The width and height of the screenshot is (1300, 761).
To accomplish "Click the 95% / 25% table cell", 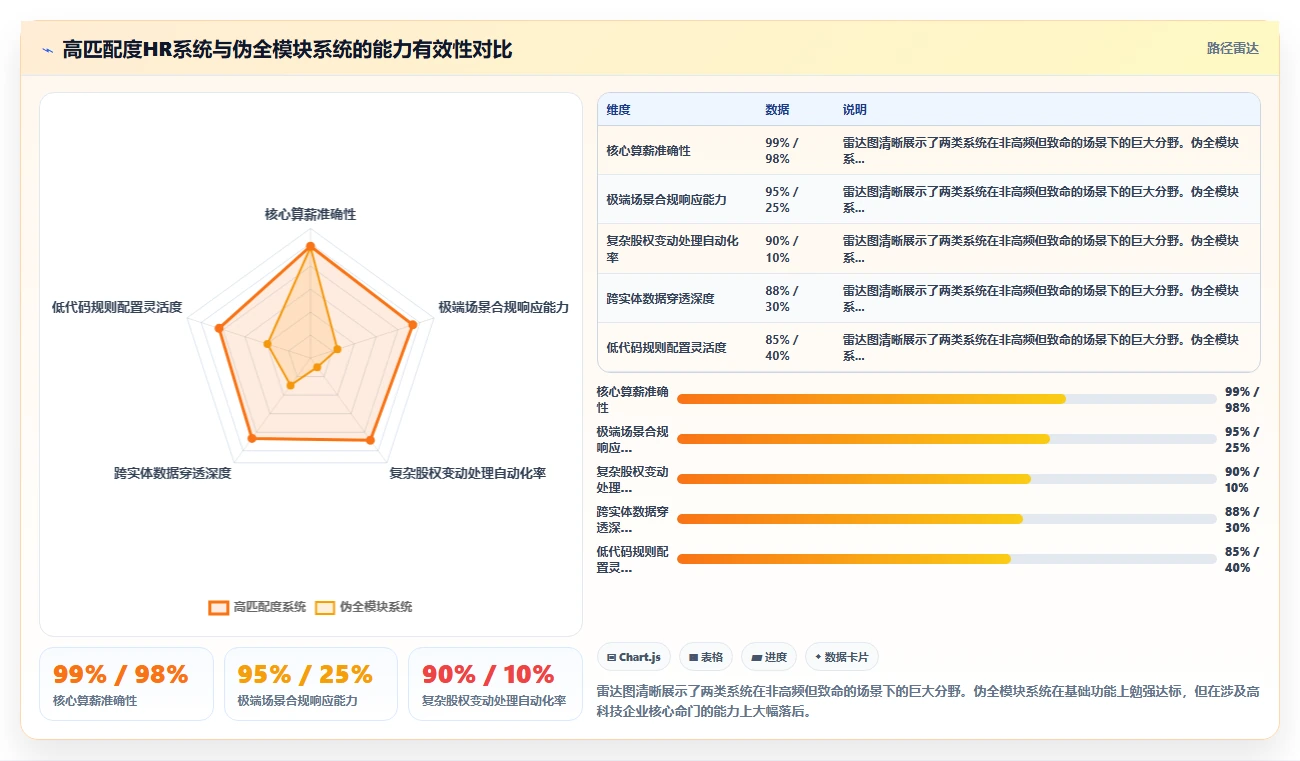I will [x=782, y=200].
